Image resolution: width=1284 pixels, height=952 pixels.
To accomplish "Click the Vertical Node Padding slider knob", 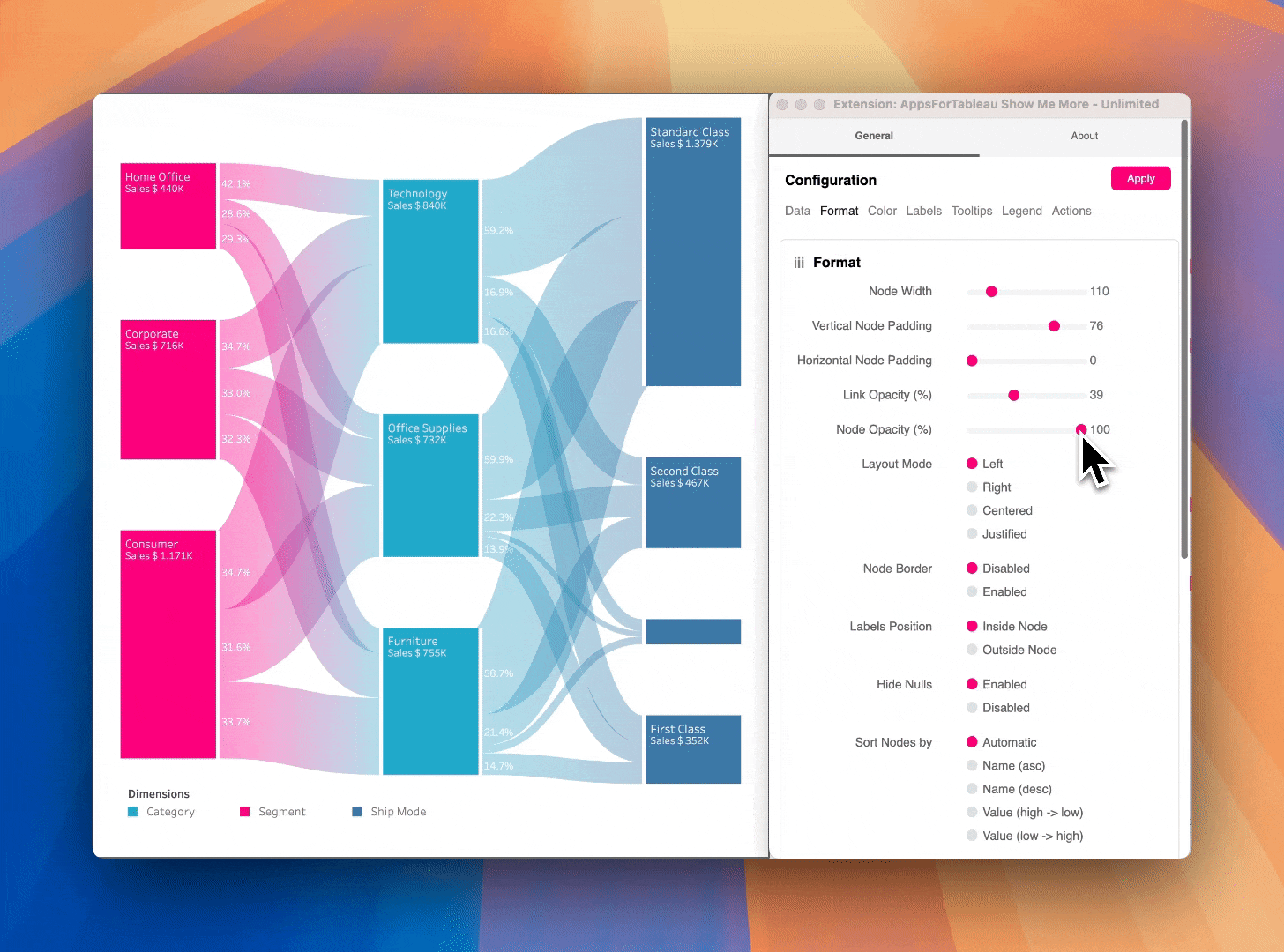I will [x=1054, y=326].
